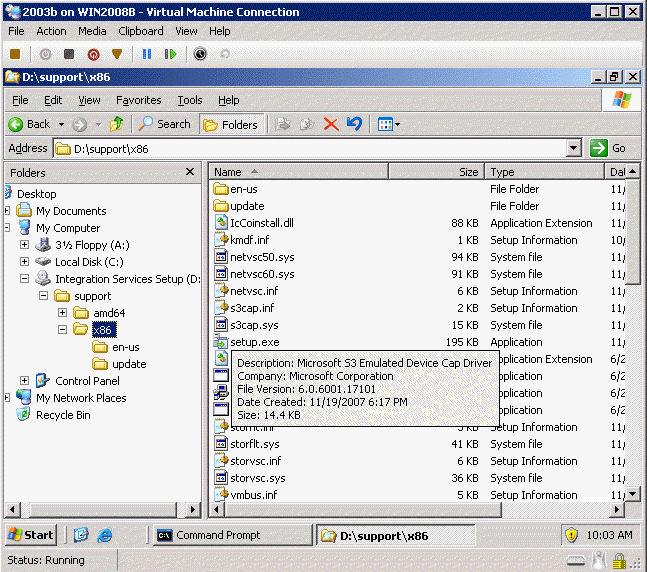Open the Address bar dropdown
The height and width of the screenshot is (572, 647).
573,148
